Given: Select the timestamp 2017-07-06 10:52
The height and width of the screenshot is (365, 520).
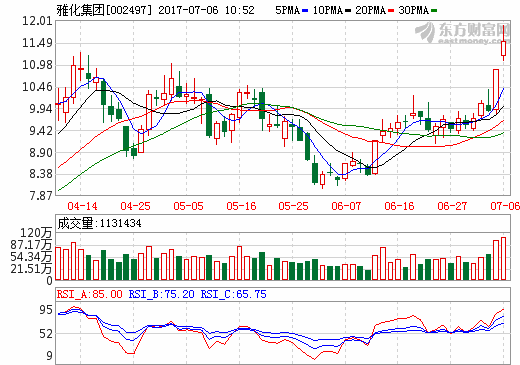Looking at the screenshot, I should [x=206, y=10].
